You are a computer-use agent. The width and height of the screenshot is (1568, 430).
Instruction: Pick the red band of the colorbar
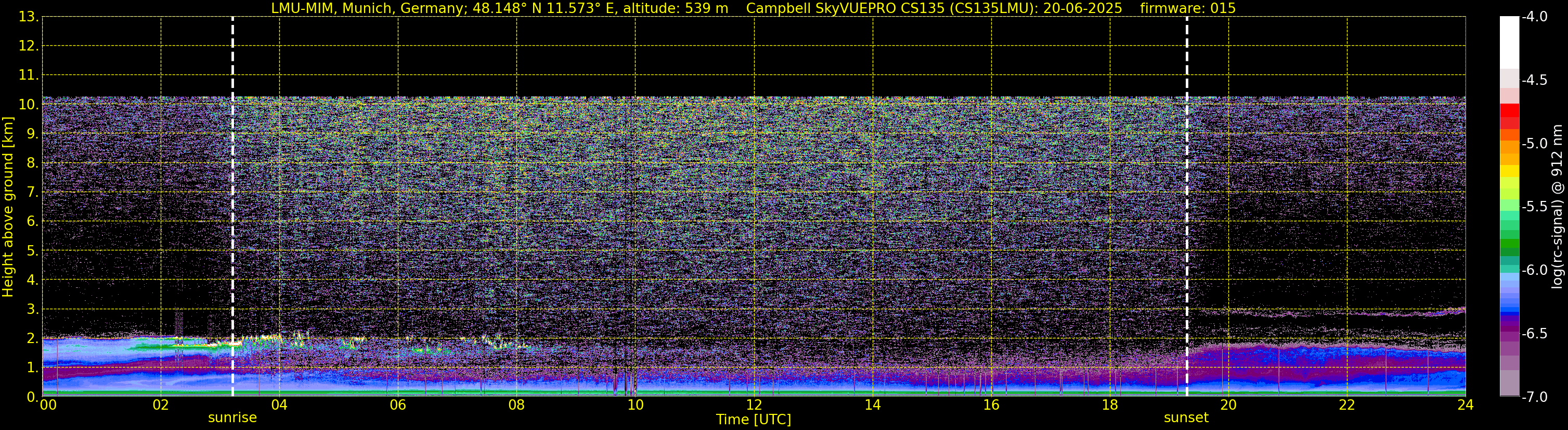tap(1509, 110)
